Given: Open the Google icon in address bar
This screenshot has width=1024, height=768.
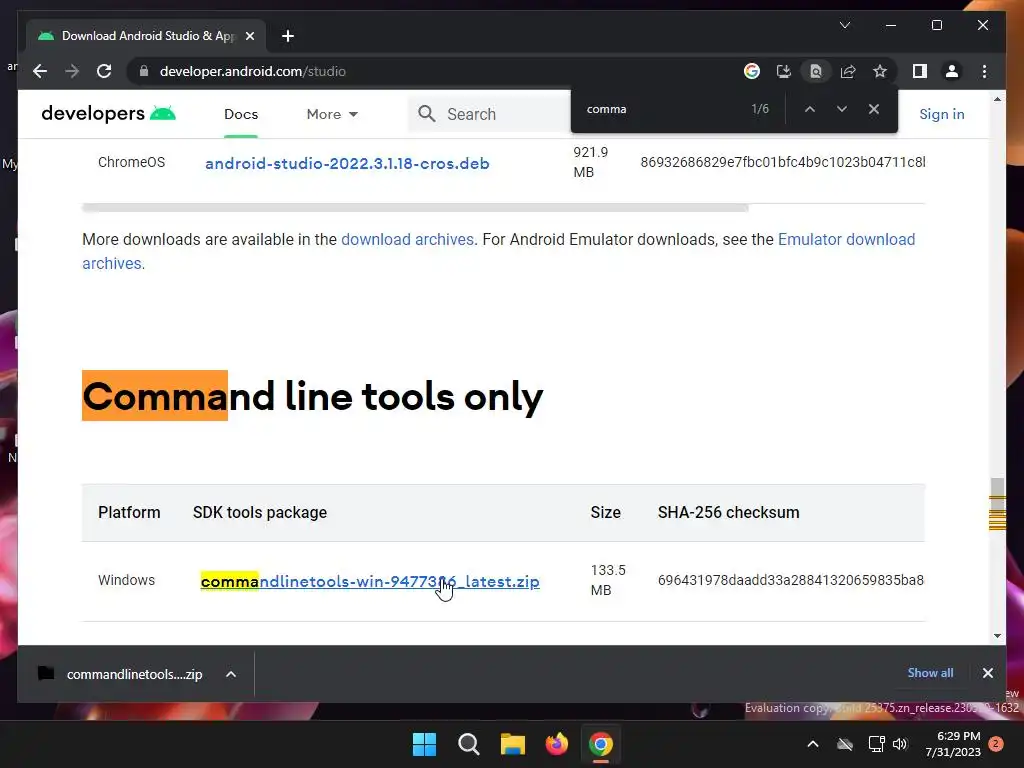Looking at the screenshot, I should pos(752,71).
